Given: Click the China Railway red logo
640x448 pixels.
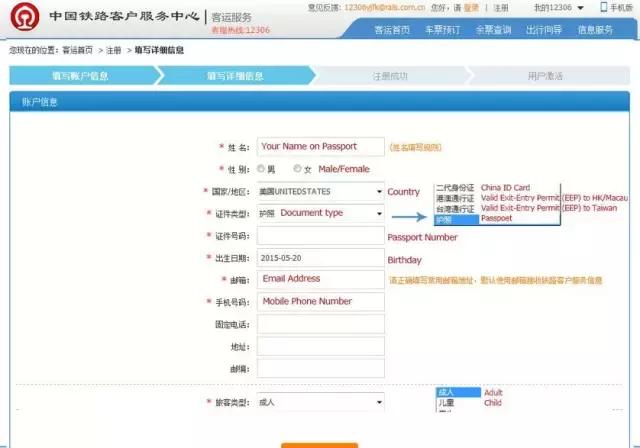Looking at the screenshot, I should [24, 17].
